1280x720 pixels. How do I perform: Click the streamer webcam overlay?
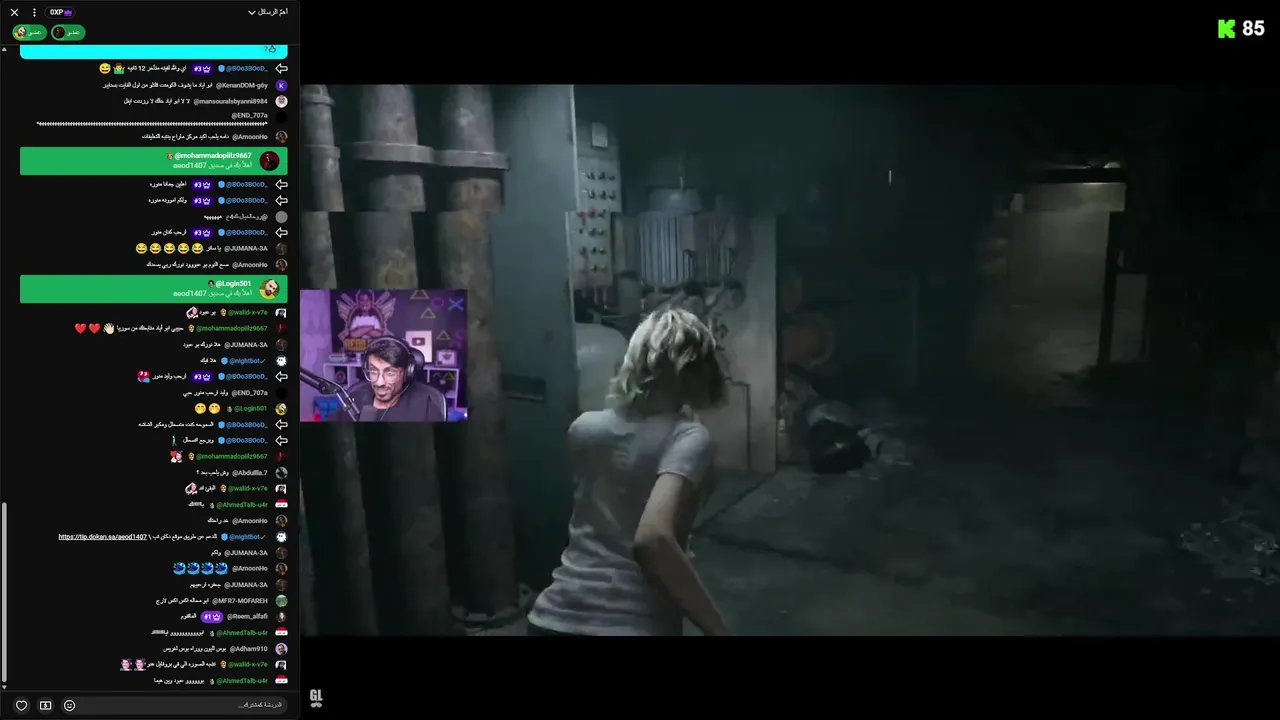[x=384, y=355]
